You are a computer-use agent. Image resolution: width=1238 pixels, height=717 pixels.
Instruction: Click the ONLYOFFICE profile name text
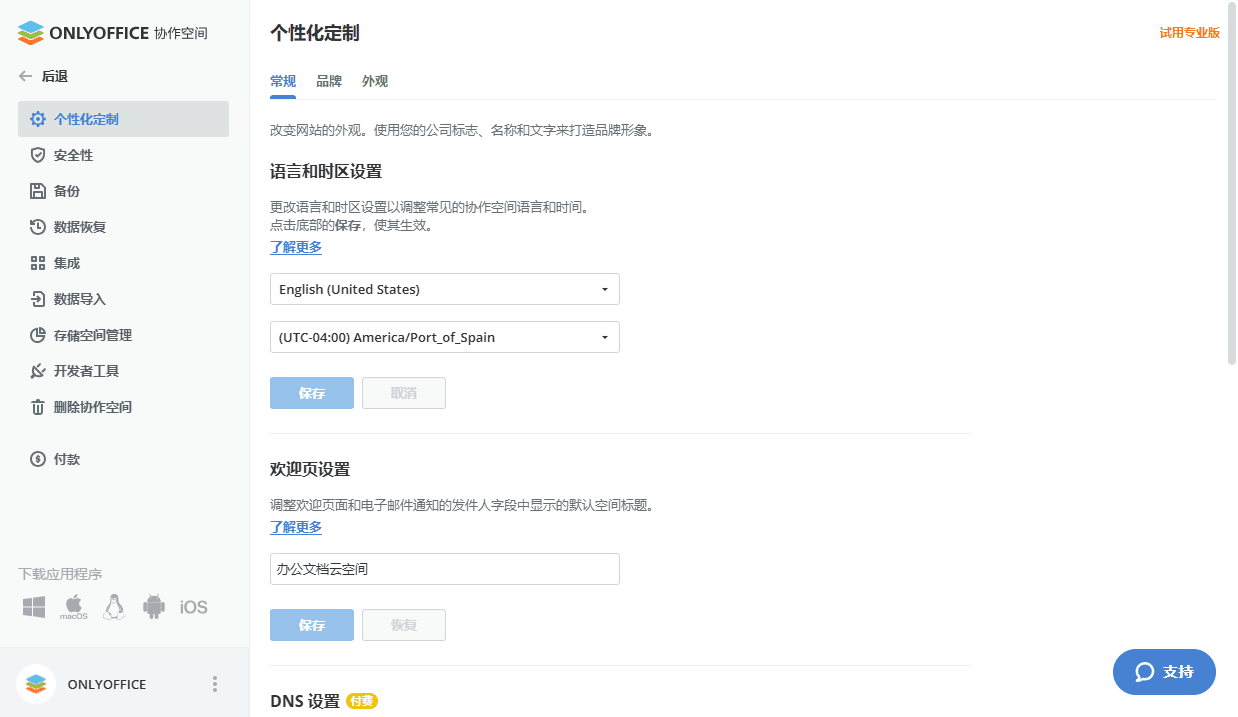[107, 685]
